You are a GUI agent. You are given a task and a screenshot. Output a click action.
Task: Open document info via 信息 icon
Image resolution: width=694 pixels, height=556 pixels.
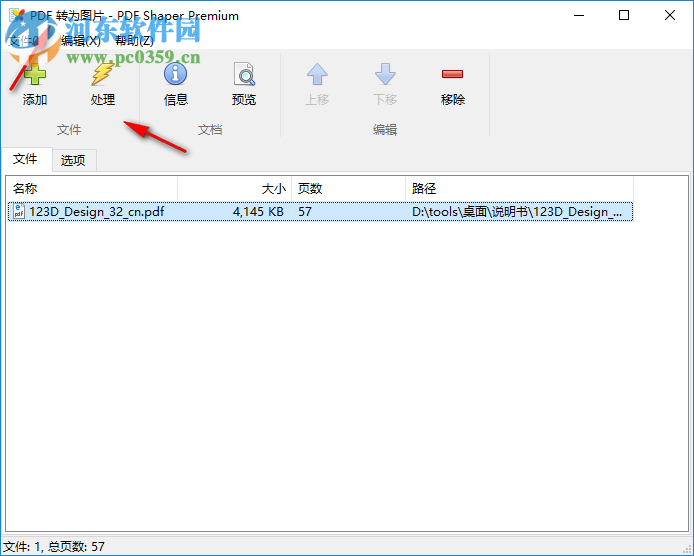click(x=175, y=73)
